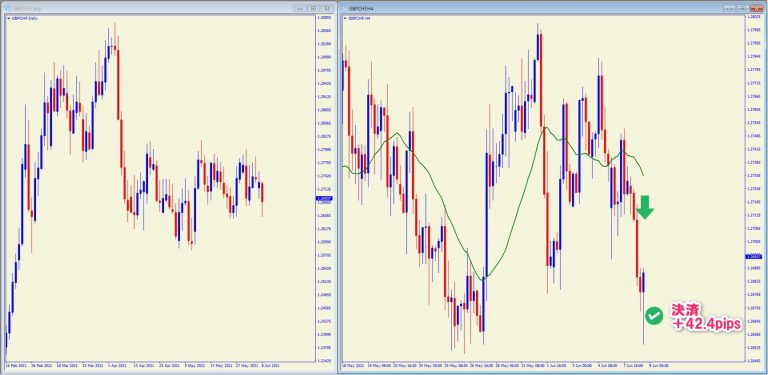Select the 決済 +42.4pips text label
768x375 pixels.
pyautogui.click(x=706, y=317)
